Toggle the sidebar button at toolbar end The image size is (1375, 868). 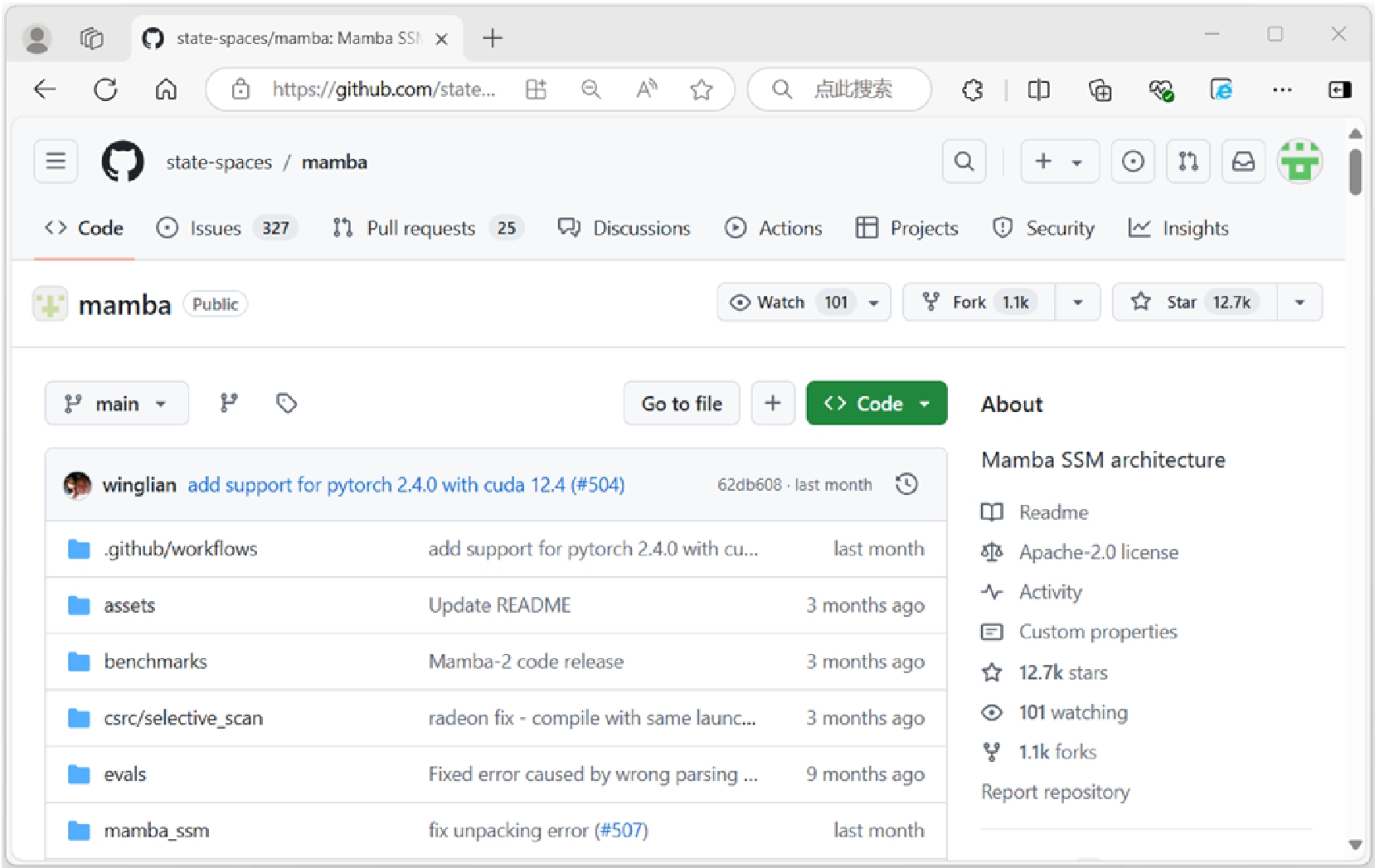point(1339,89)
